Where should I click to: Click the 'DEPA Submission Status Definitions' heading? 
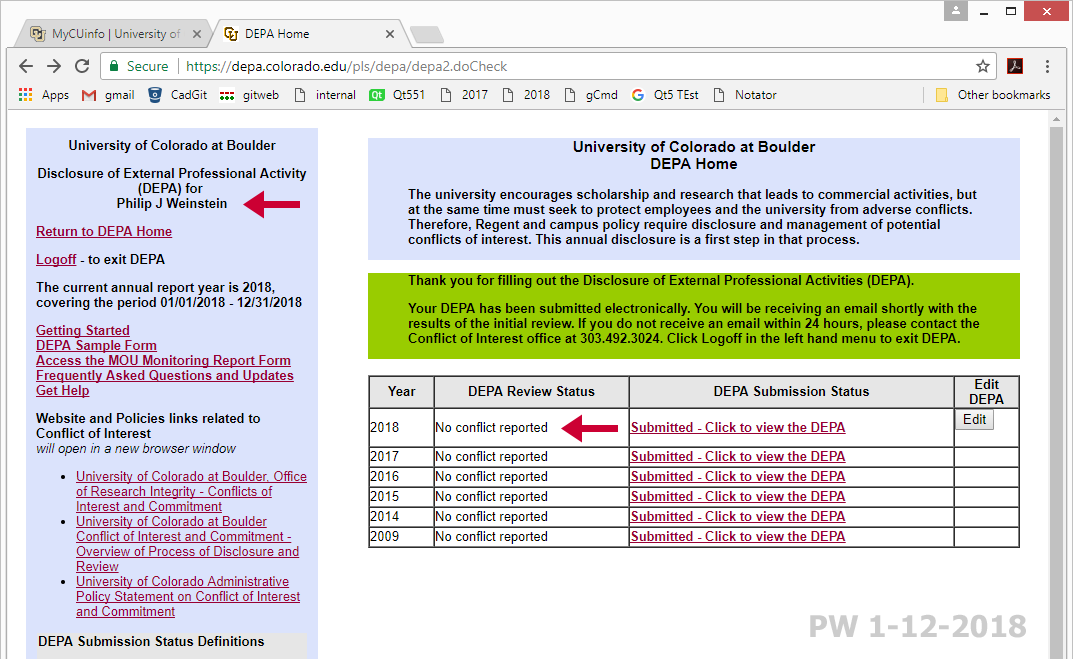[x=151, y=641]
